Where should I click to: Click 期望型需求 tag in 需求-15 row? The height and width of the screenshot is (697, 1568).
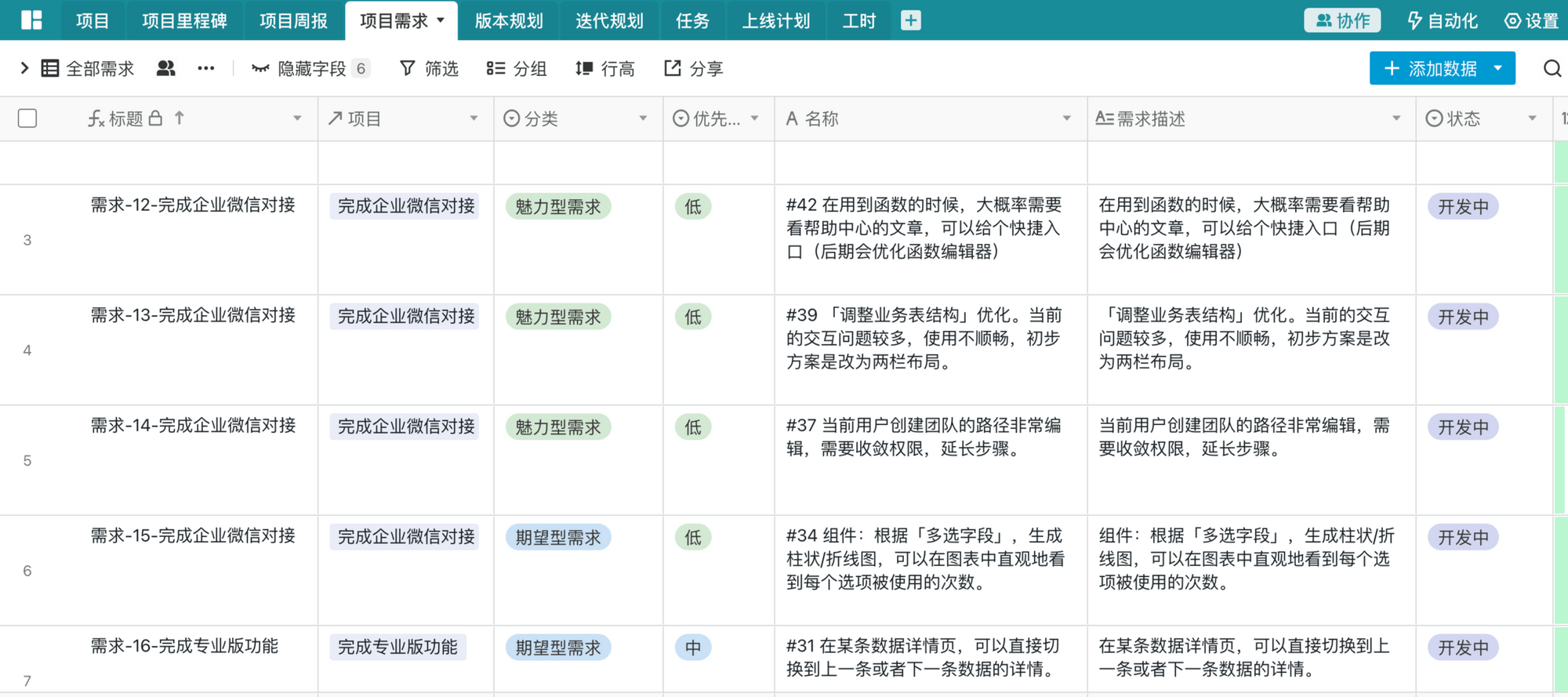(557, 537)
